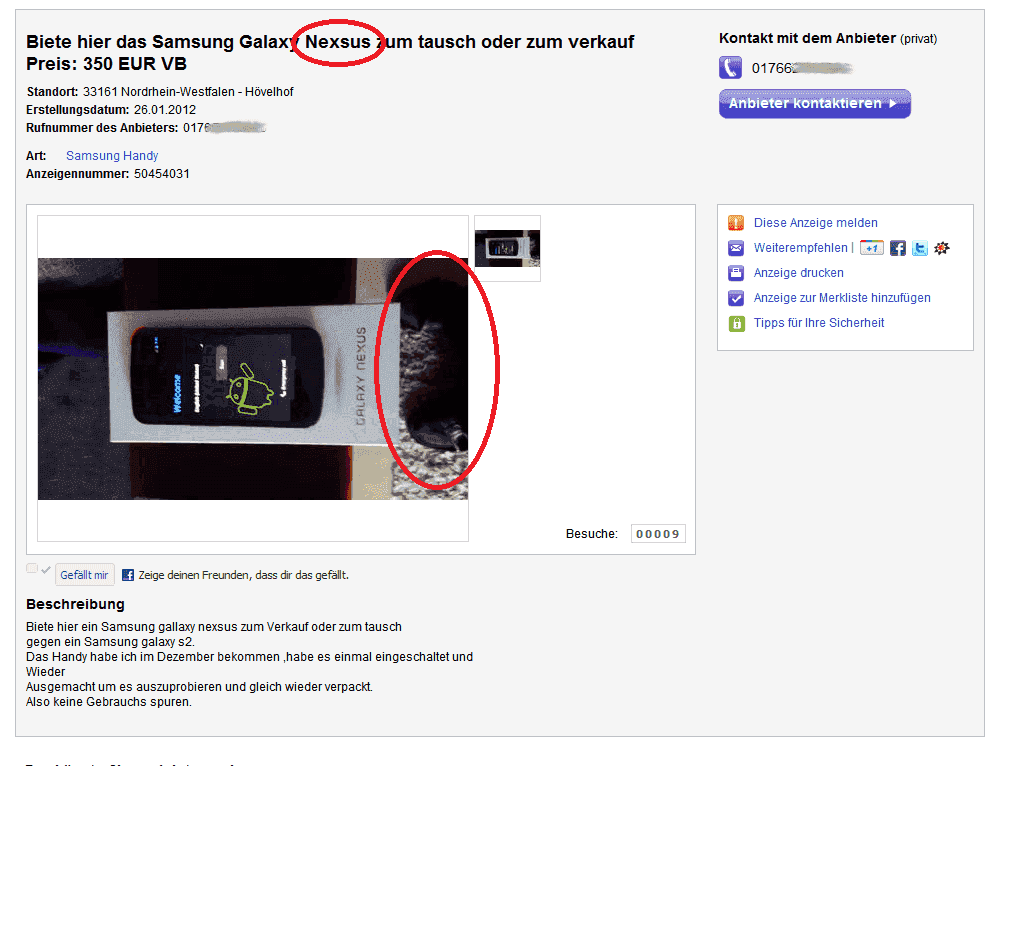
Task: Click the Besuche counter showing 00009
Action: pyautogui.click(x=657, y=534)
